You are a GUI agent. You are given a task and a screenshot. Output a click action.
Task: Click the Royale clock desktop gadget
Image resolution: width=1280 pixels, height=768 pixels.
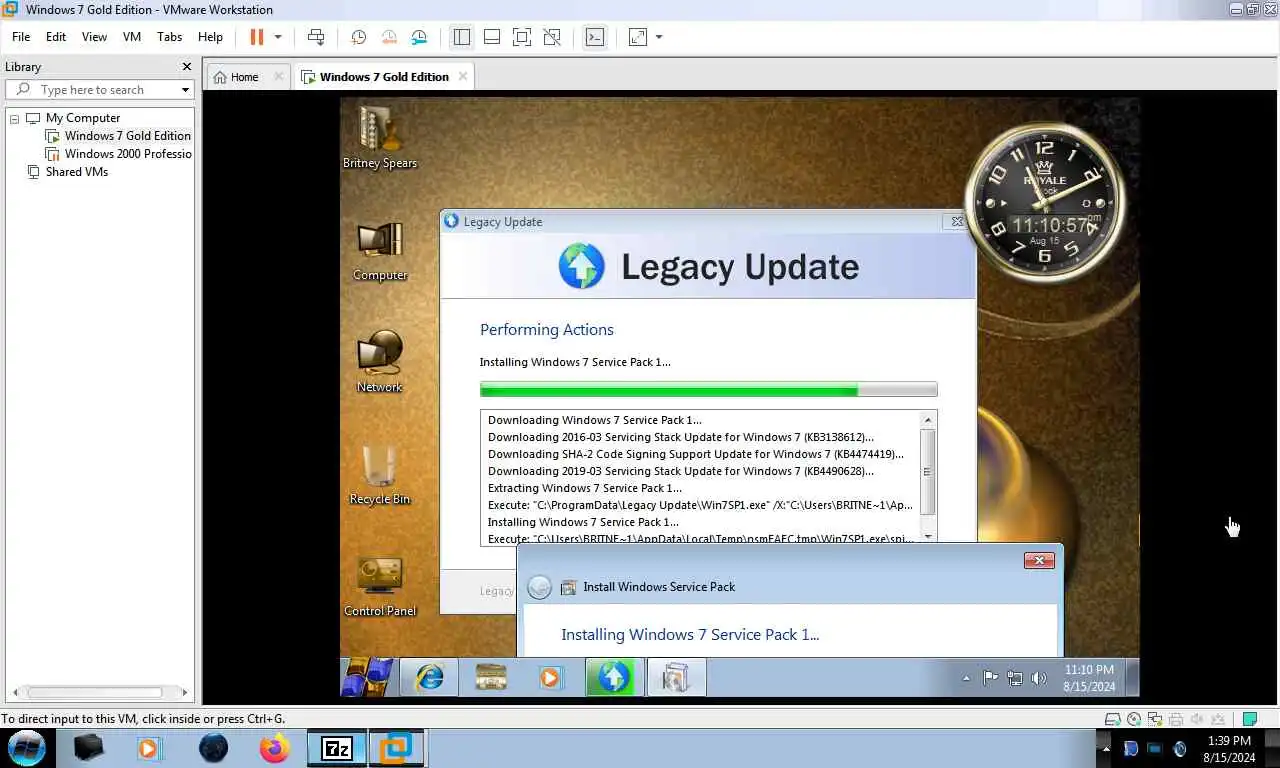pos(1045,205)
